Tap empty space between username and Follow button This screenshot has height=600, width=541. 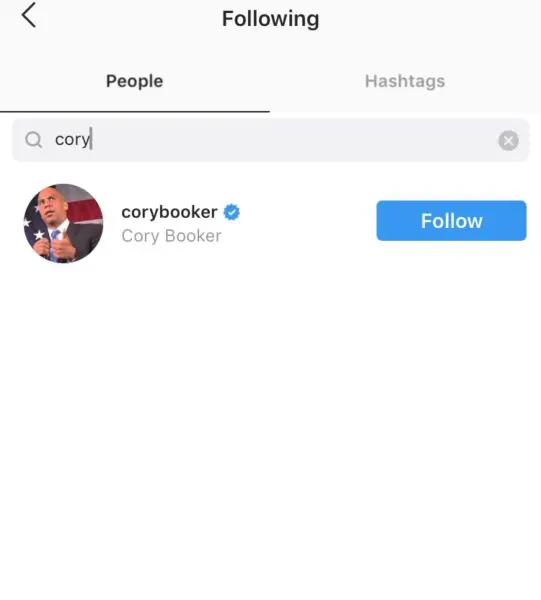click(x=306, y=222)
